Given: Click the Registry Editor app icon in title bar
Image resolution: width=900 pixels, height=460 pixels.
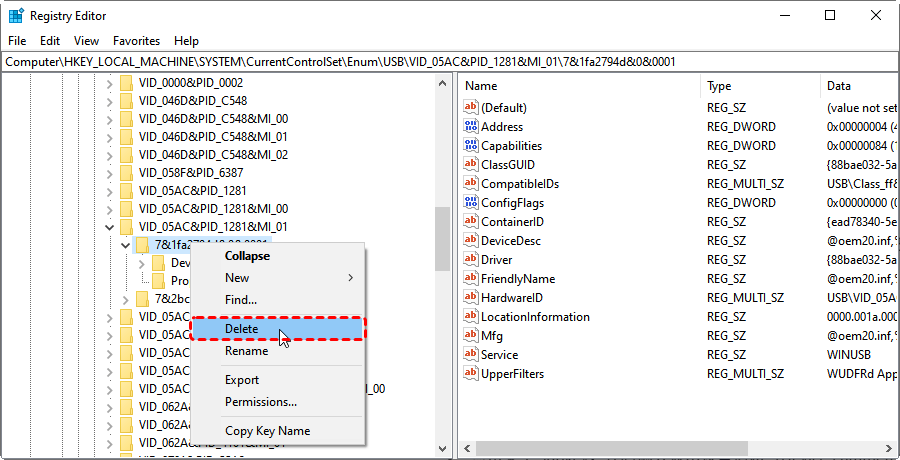Looking at the screenshot, I should [x=16, y=16].
